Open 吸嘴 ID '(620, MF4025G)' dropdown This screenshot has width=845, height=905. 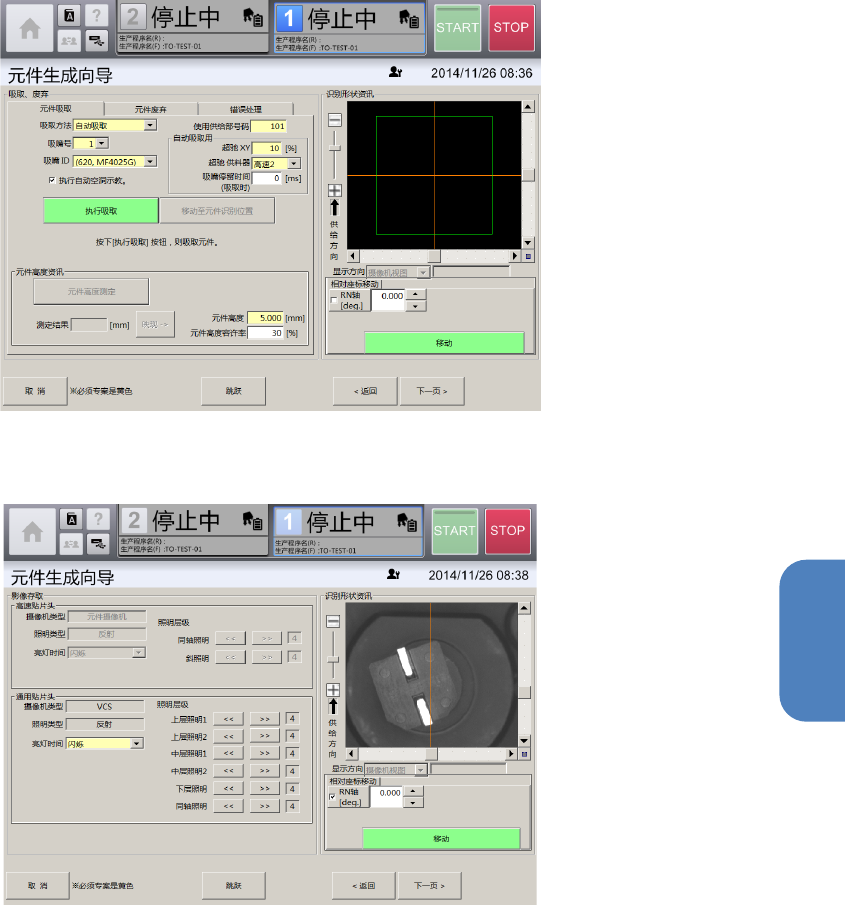click(150, 162)
